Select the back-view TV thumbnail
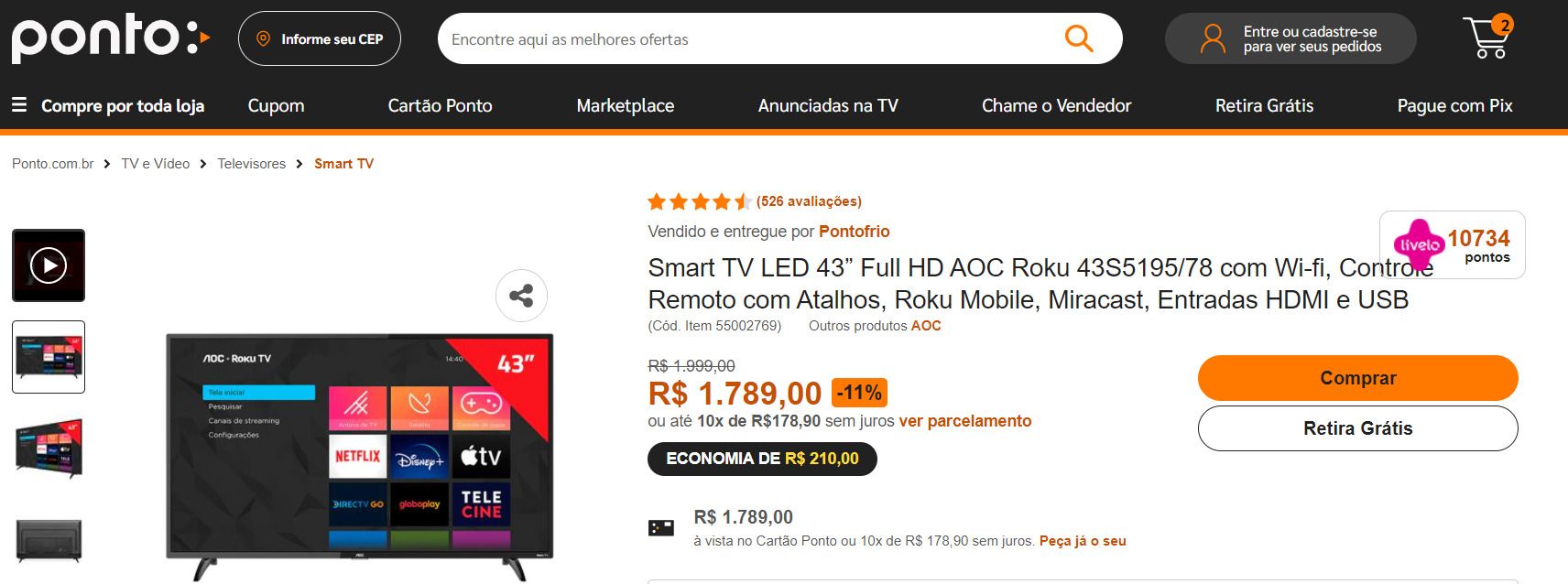 tap(49, 539)
